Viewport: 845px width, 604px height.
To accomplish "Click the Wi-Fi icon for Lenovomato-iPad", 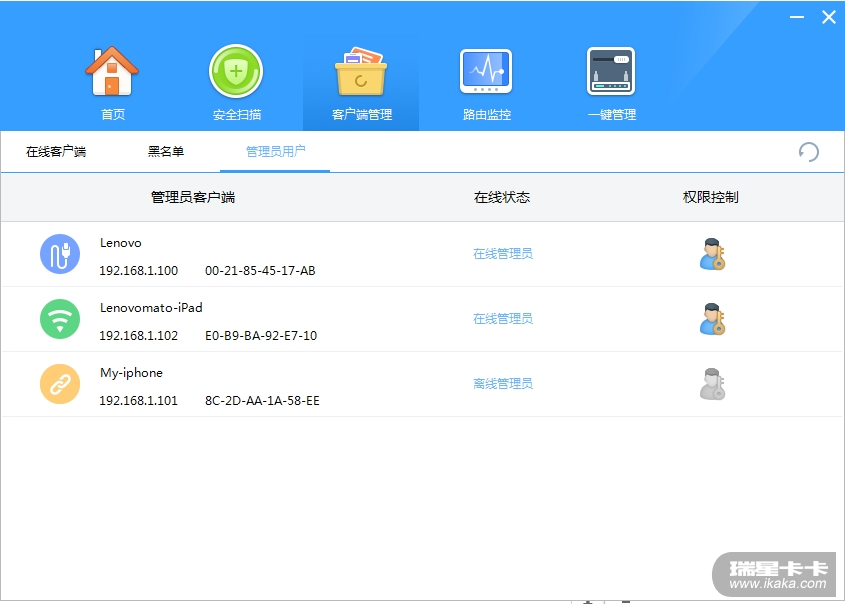I will click(60, 319).
